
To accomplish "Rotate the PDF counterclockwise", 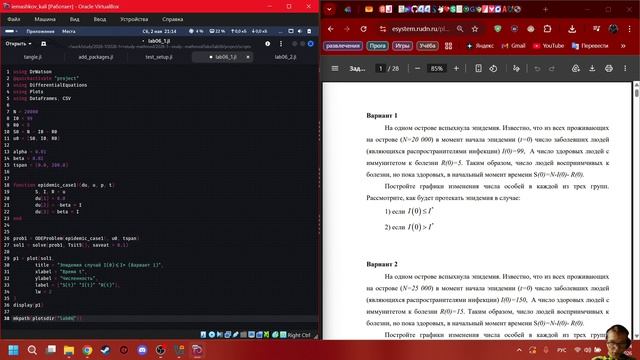I will [x=493, y=68].
